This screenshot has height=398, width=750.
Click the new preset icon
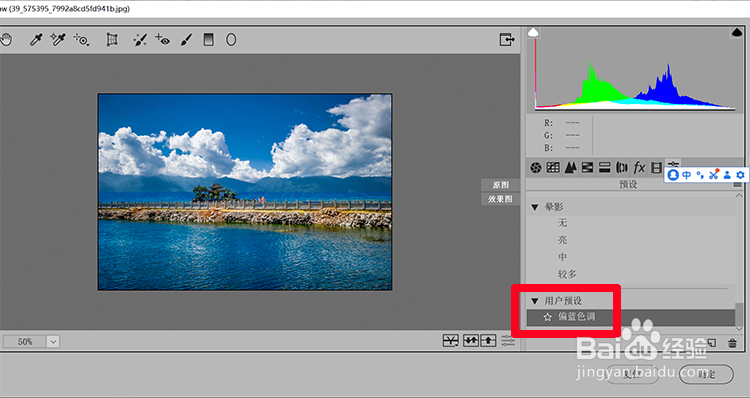pos(711,343)
